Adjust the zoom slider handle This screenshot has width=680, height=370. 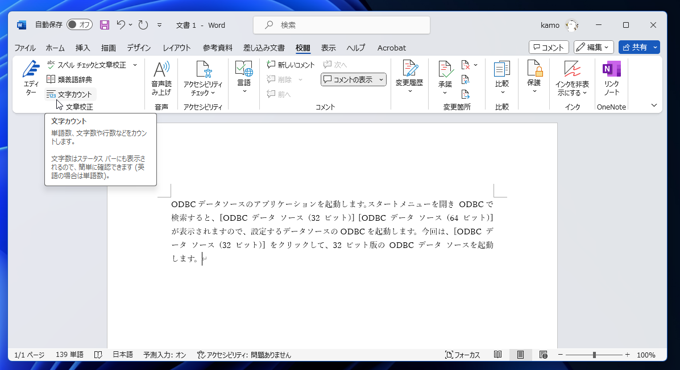pos(594,355)
